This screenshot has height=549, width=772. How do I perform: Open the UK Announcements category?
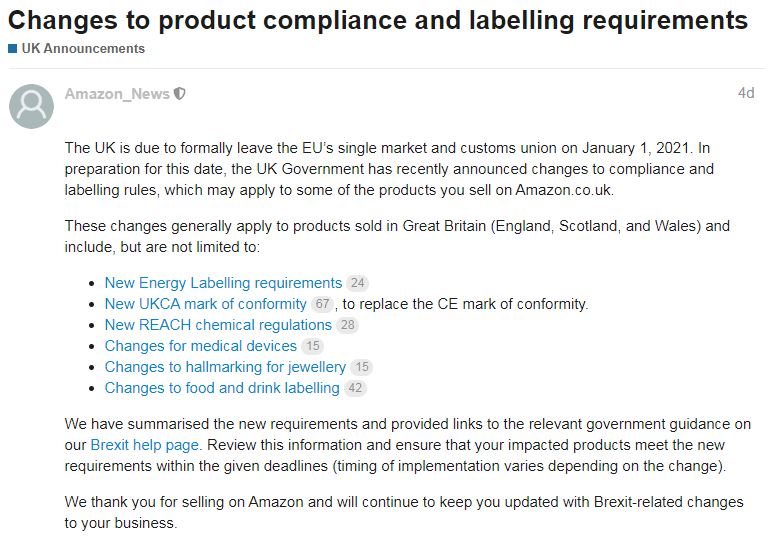tap(83, 49)
